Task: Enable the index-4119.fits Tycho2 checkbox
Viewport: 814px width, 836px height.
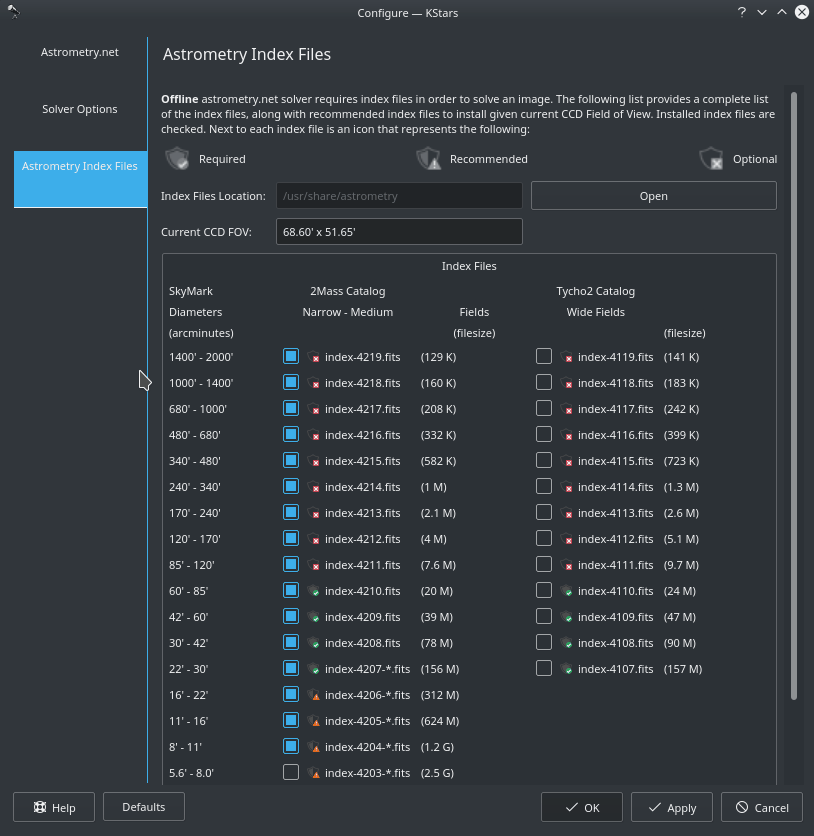Action: (544, 356)
